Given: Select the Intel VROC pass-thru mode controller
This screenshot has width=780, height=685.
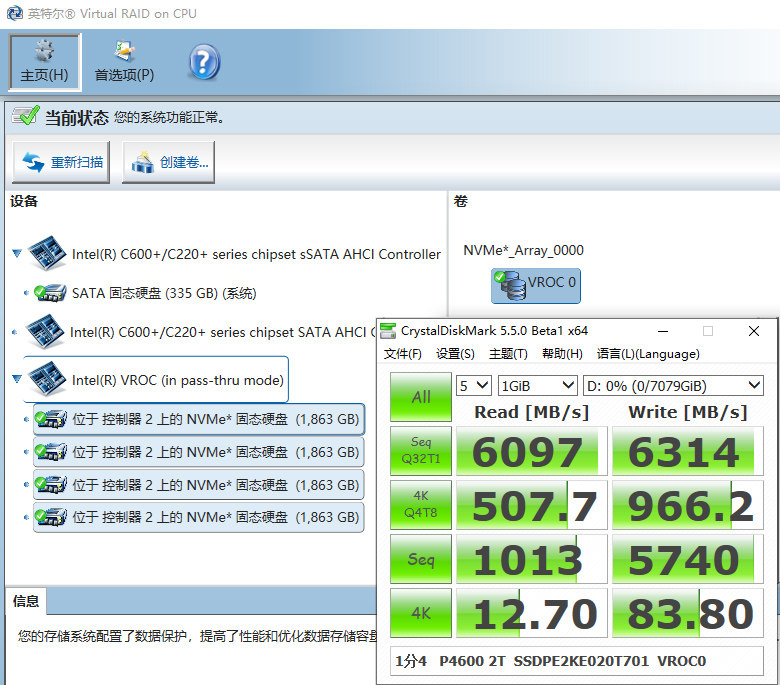Looking at the screenshot, I should [x=156, y=380].
